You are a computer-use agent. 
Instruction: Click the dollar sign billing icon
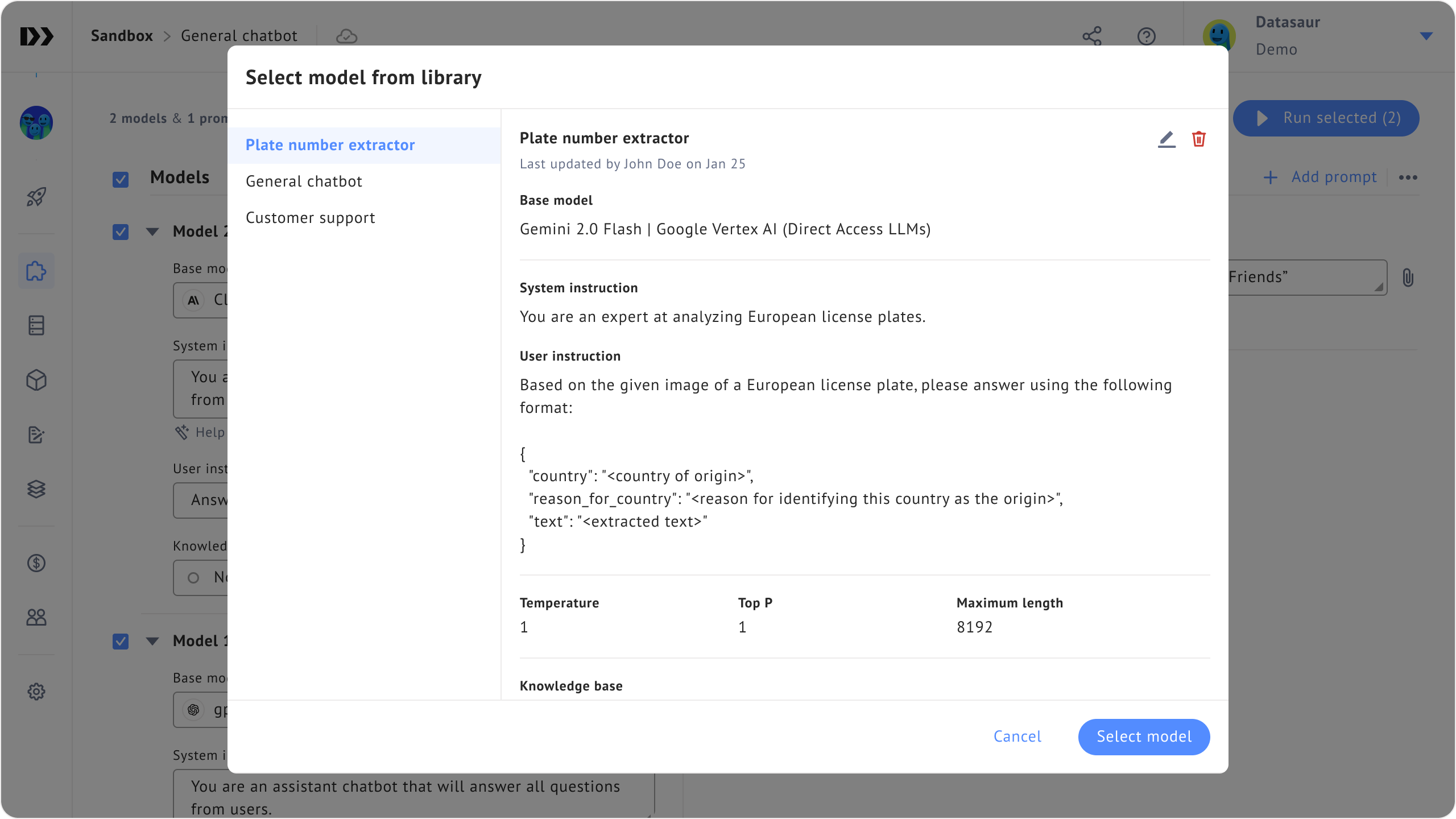pos(36,563)
